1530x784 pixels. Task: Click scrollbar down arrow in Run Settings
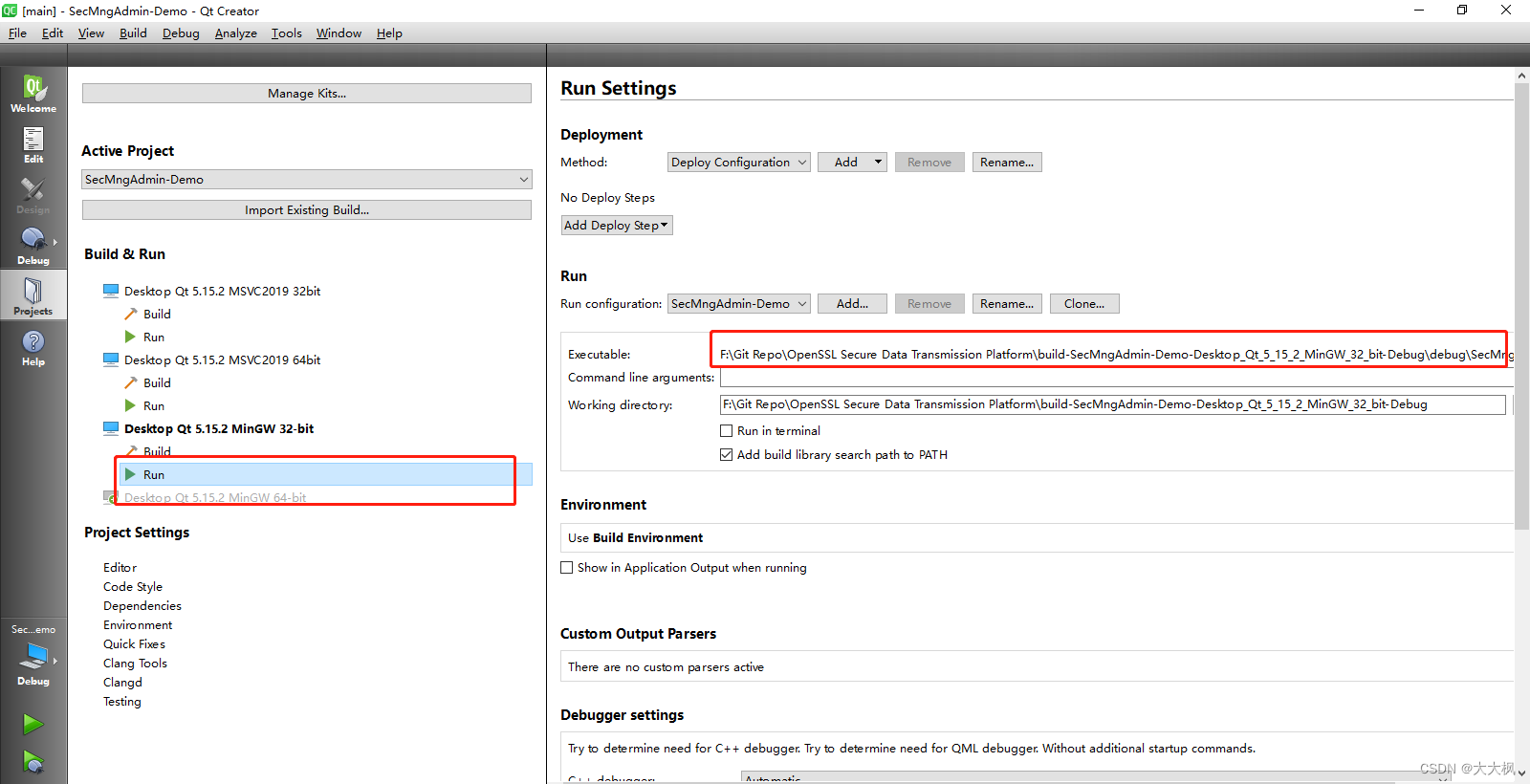(1521, 774)
